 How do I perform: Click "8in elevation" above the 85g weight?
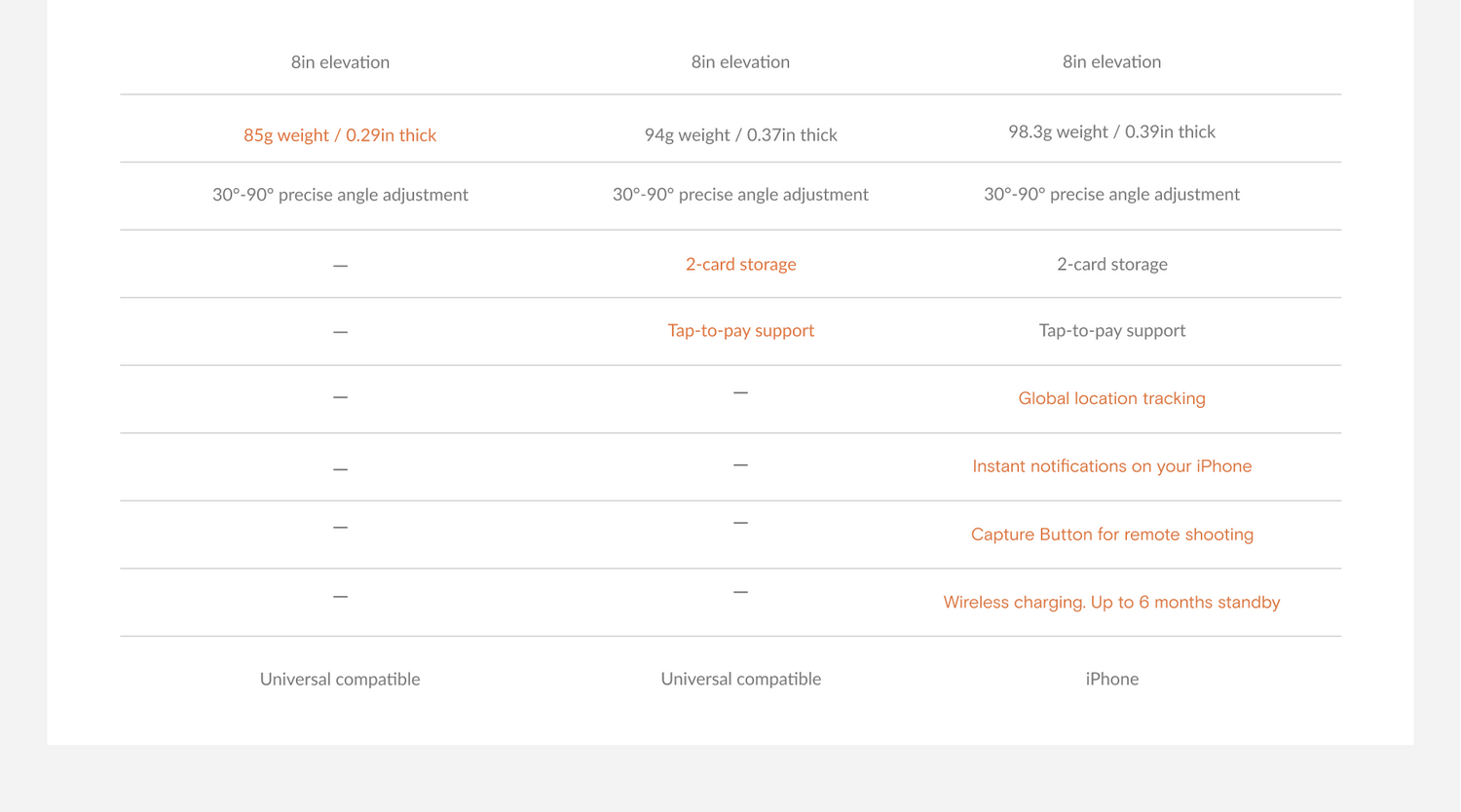[340, 62]
